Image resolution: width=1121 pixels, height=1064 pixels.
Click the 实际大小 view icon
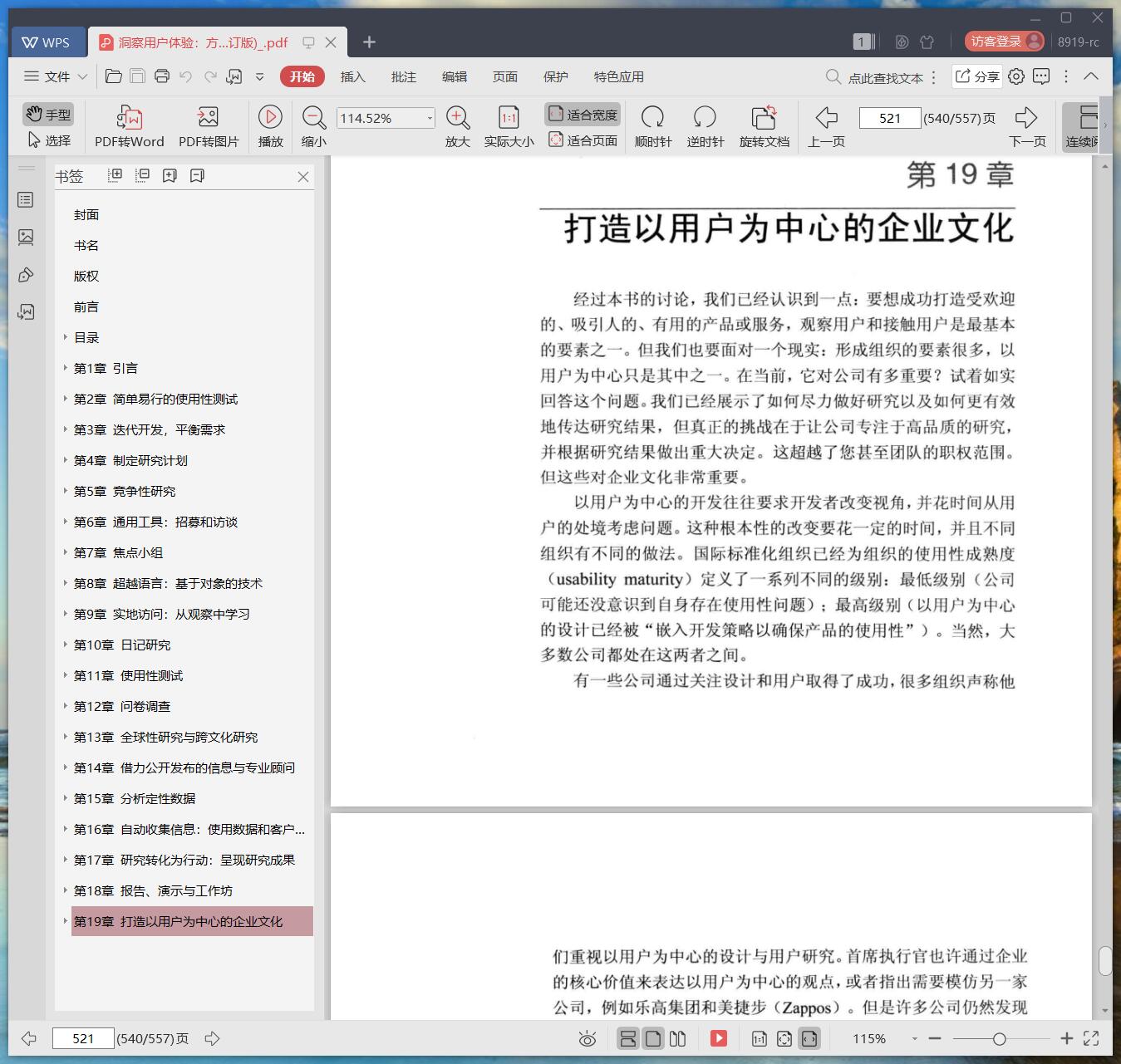point(509,117)
